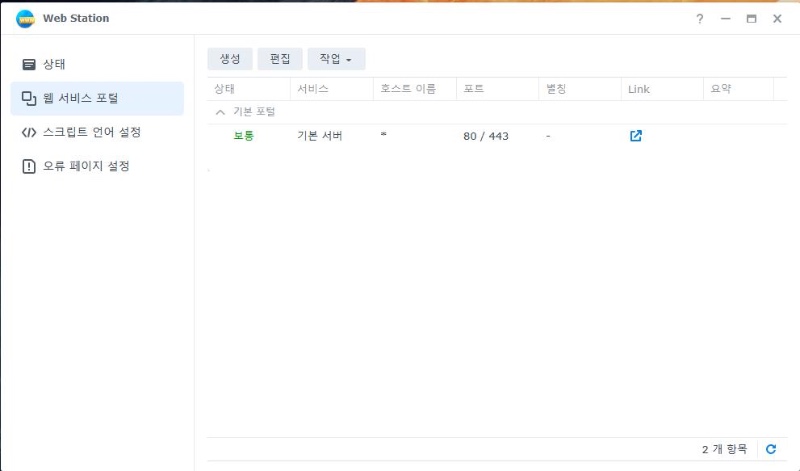This screenshot has height=471, width=800.
Task: Click the 생성 button
Action: 230,59
